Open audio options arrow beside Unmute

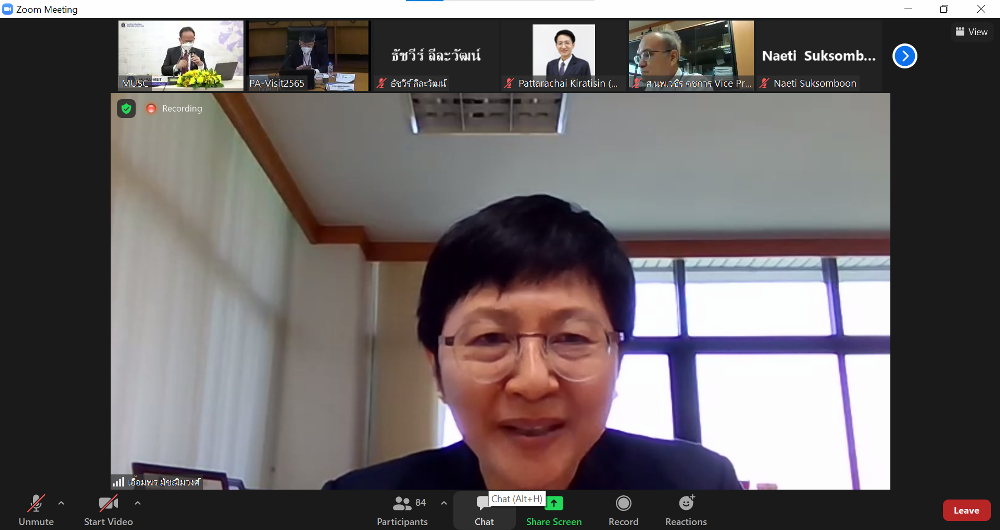click(61, 503)
